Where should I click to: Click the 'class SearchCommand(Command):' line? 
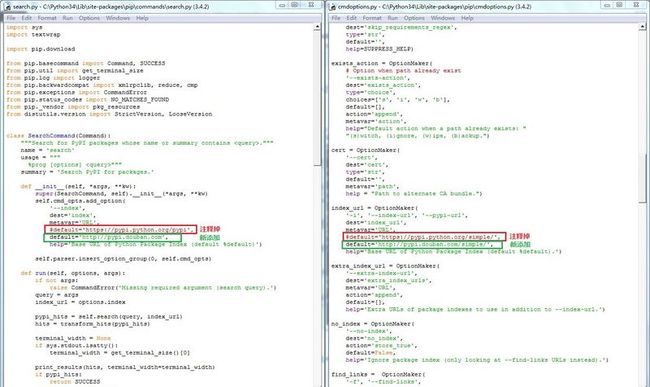click(58, 136)
